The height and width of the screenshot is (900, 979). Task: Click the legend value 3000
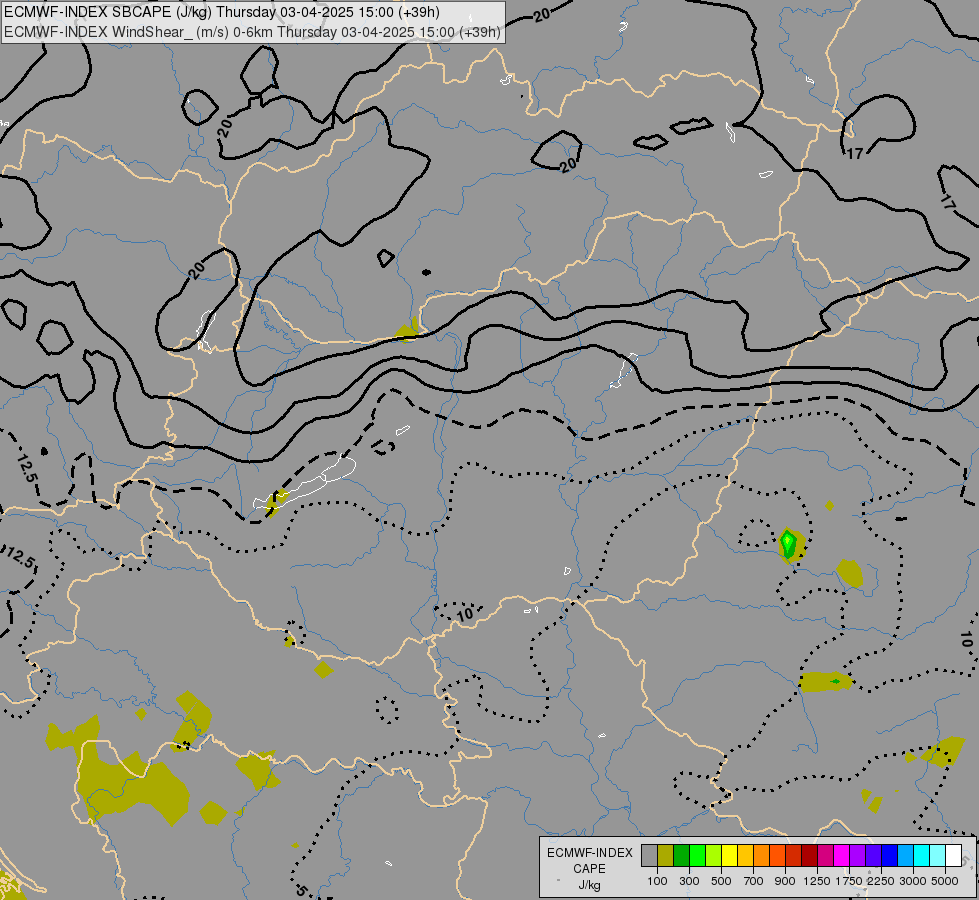pyautogui.click(x=913, y=881)
